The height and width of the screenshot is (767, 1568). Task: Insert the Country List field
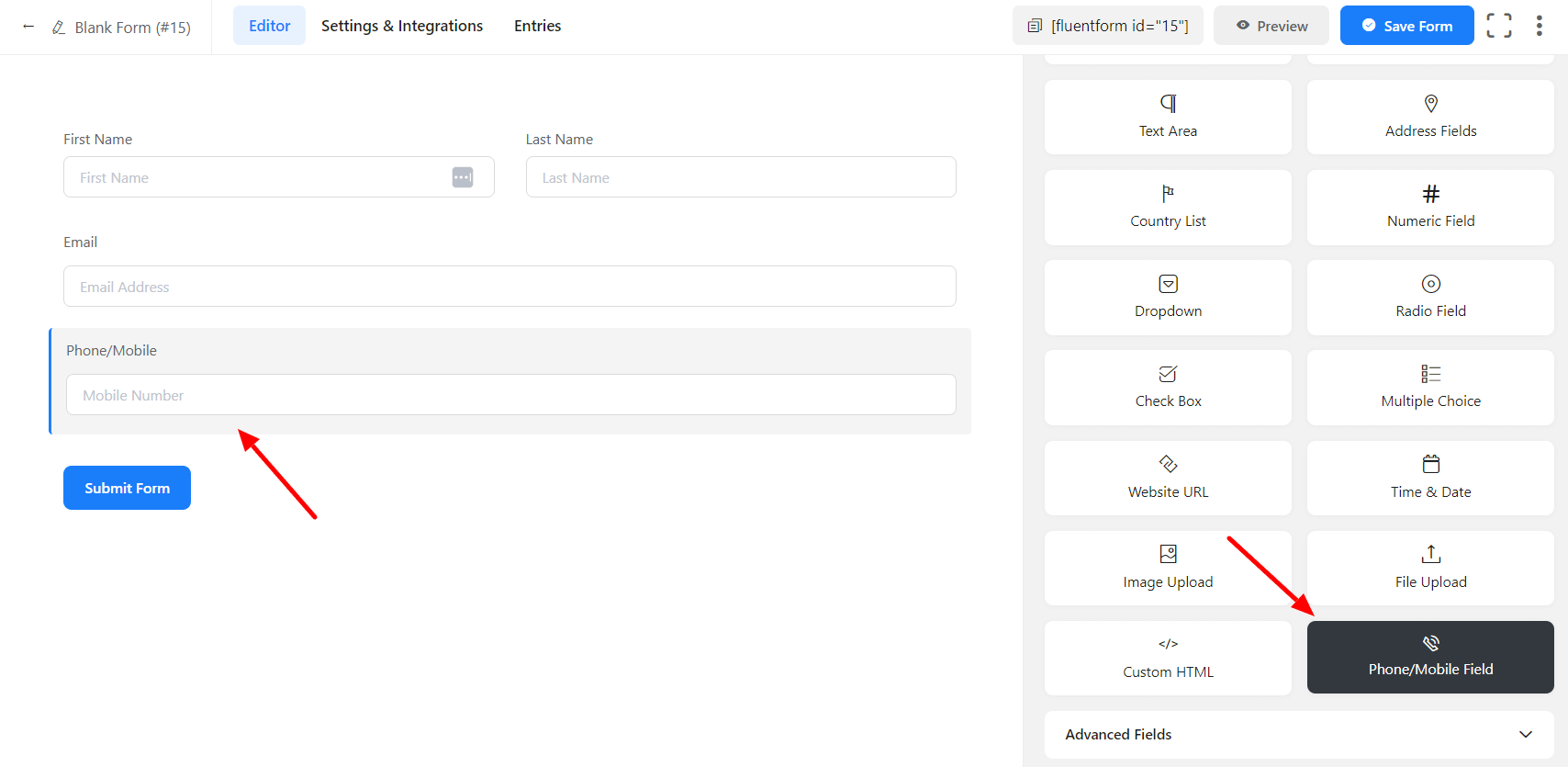(1167, 208)
